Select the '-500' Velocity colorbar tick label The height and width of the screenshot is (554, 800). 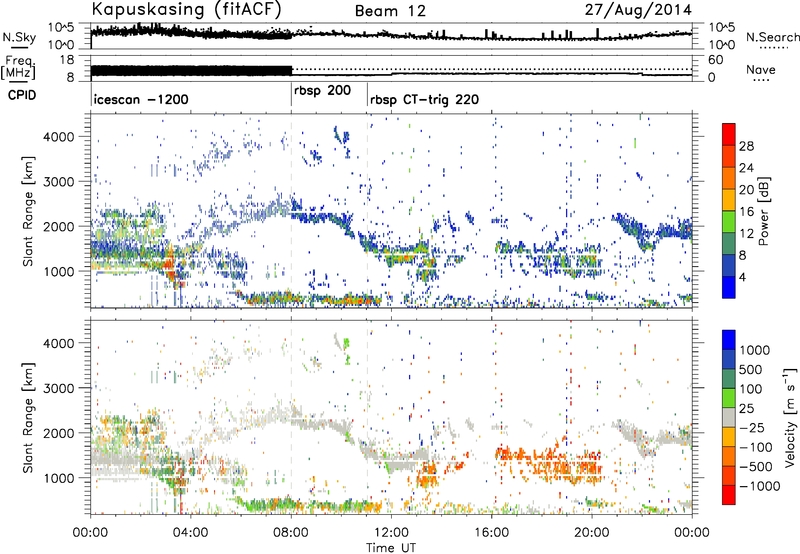point(756,466)
